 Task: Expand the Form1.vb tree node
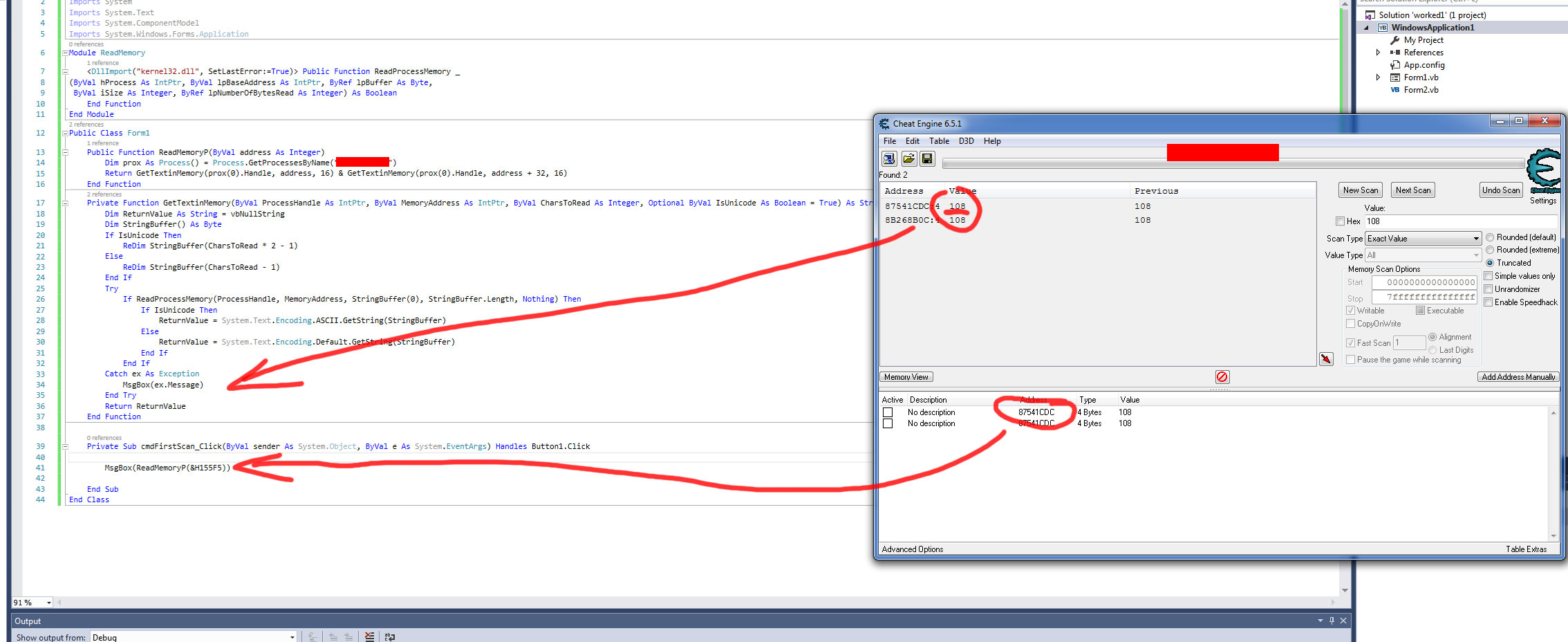pyautogui.click(x=1378, y=77)
